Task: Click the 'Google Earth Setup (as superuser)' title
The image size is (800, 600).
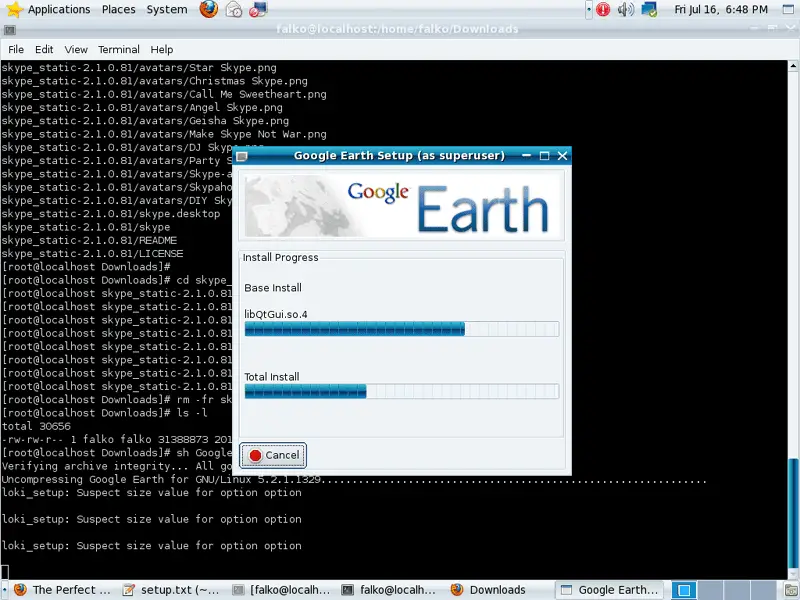Action: point(399,156)
